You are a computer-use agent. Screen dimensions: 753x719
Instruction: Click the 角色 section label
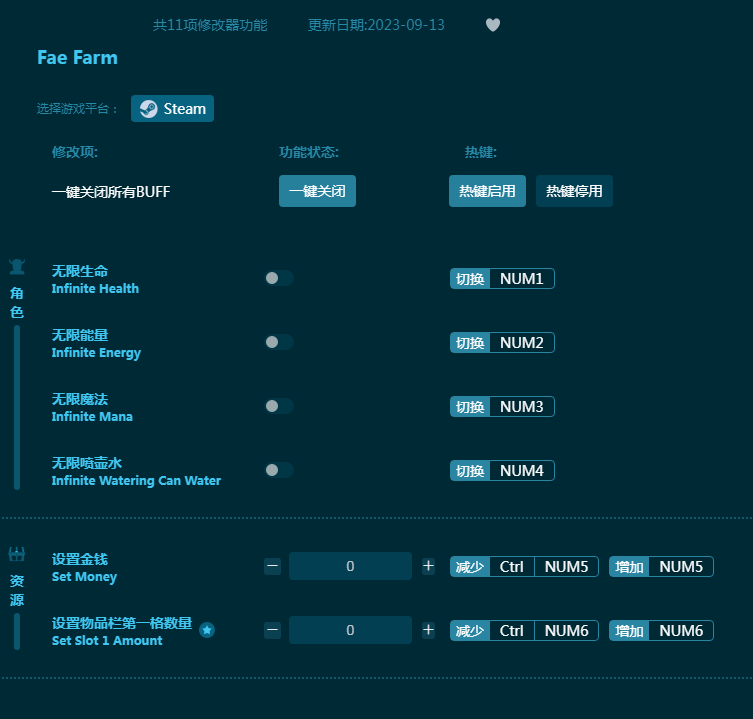pos(17,303)
